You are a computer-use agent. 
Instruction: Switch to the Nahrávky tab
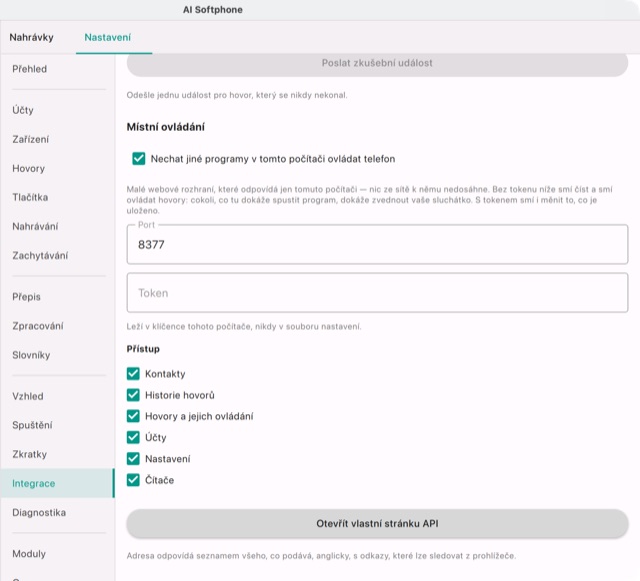(x=31, y=38)
